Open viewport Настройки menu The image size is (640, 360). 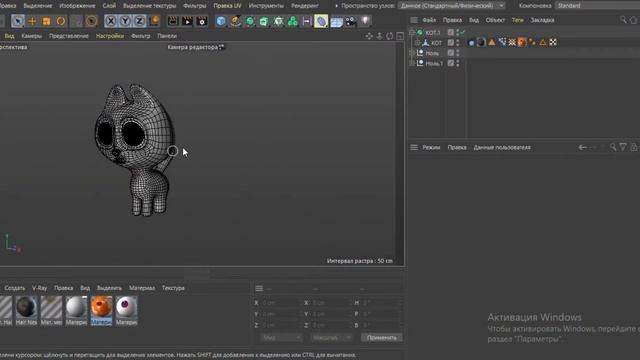[x=110, y=36]
